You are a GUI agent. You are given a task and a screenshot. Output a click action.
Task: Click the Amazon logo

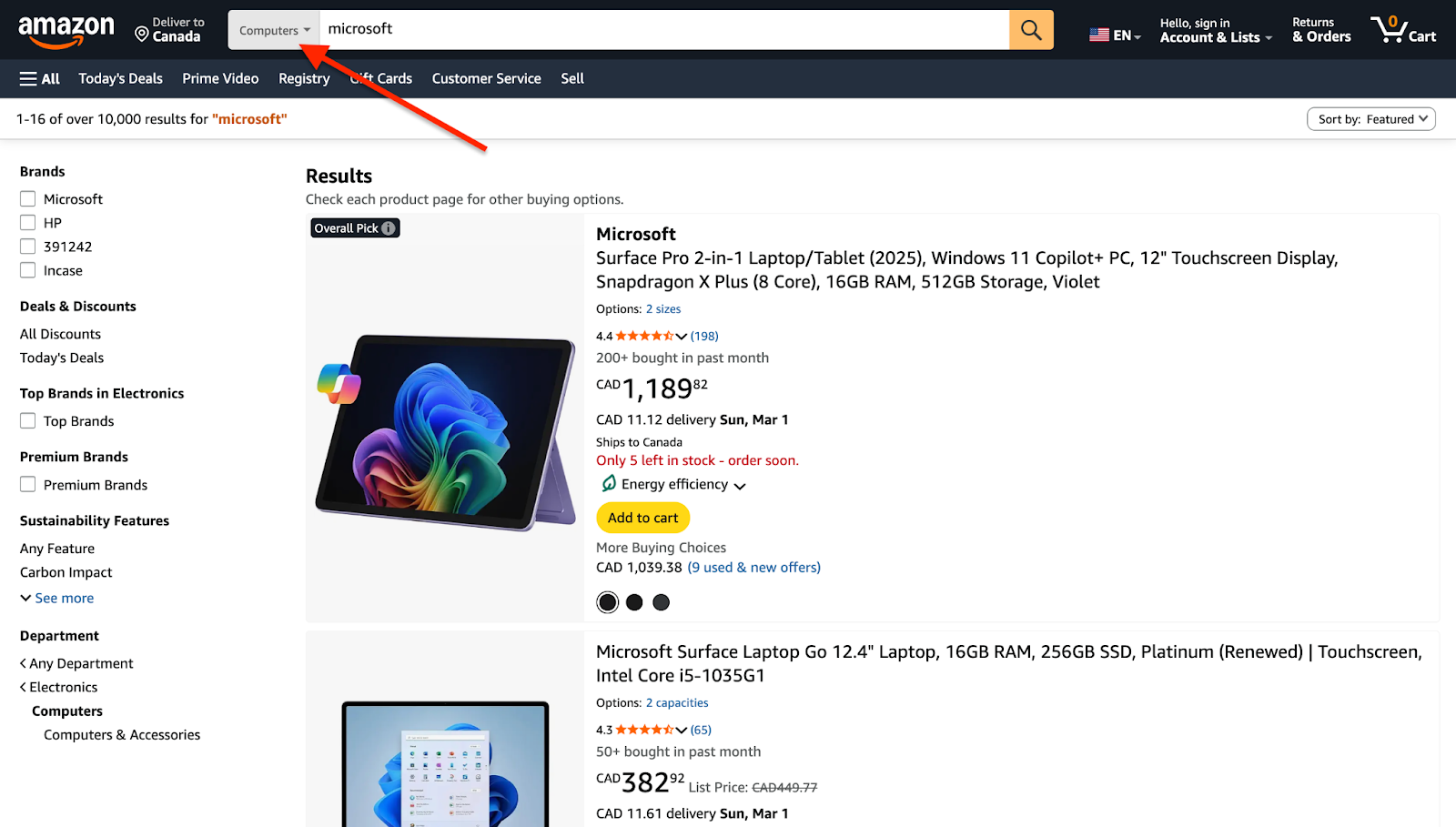pyautogui.click(x=66, y=29)
